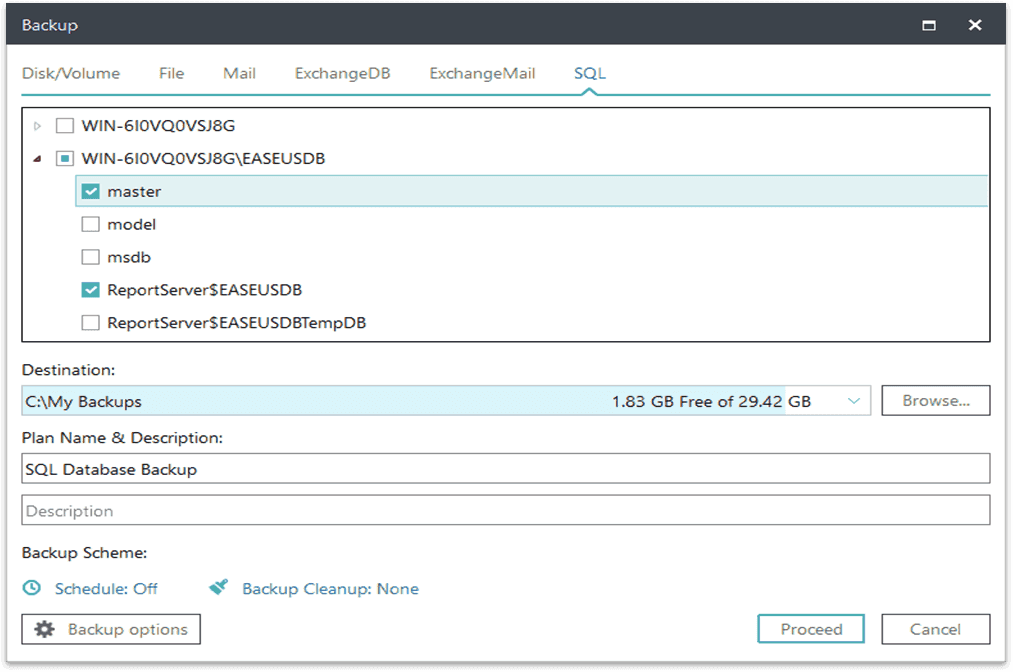This screenshot has height=672, width=1013.
Task: Click the C:\My Backups destination field
Action: pos(446,401)
